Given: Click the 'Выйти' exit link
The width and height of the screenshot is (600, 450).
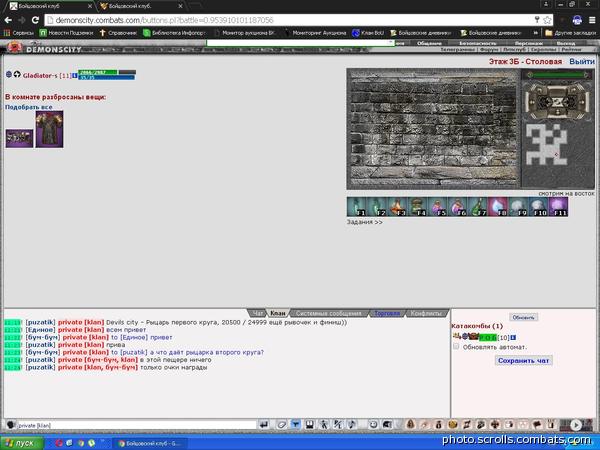Looking at the screenshot, I should point(582,61).
